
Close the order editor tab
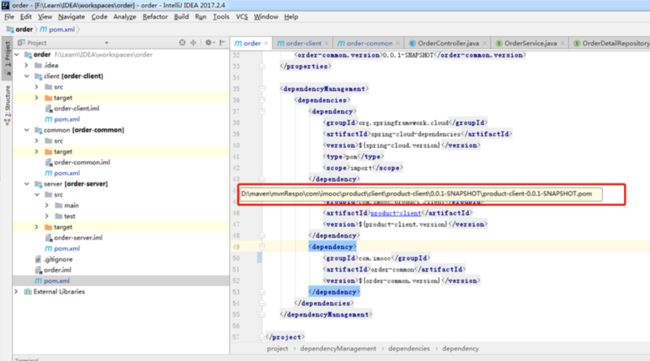point(266,43)
